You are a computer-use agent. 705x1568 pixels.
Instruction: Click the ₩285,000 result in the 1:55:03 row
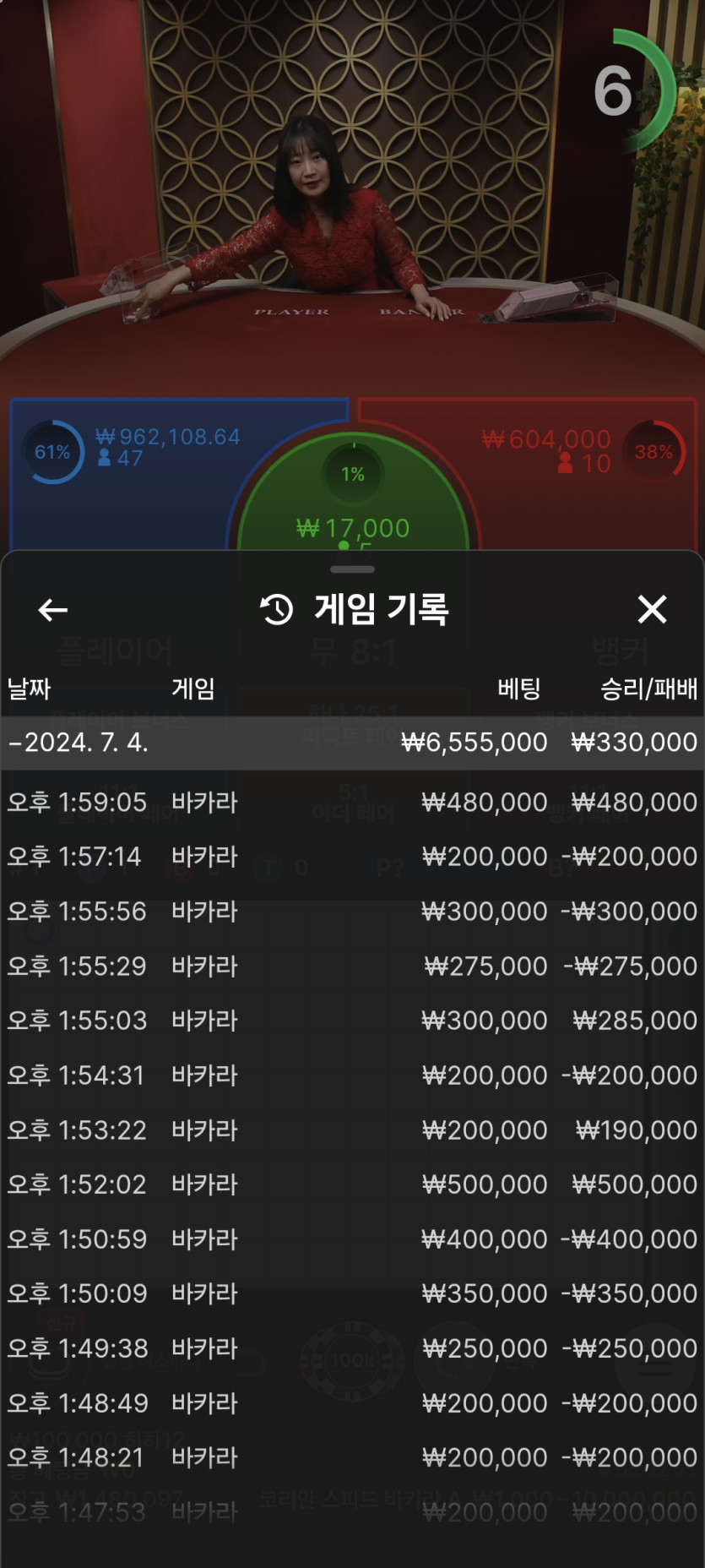tap(635, 1021)
